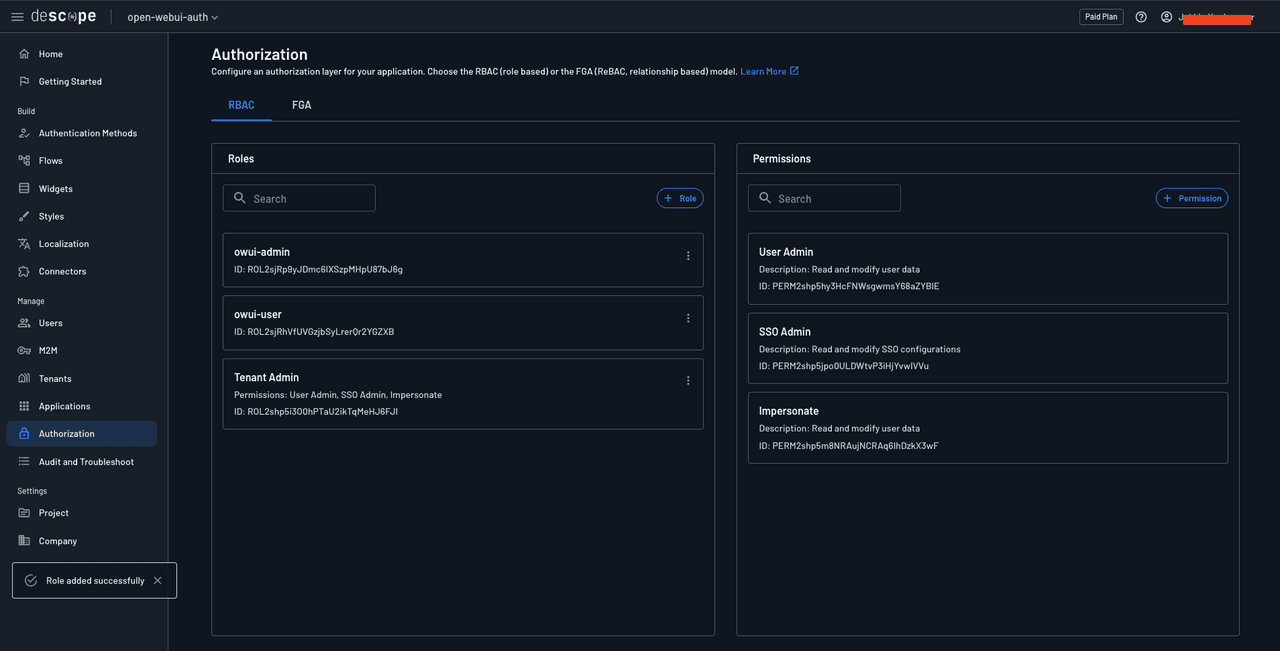Open the options menu for owui-admin role
1280x651 pixels.
(x=688, y=255)
